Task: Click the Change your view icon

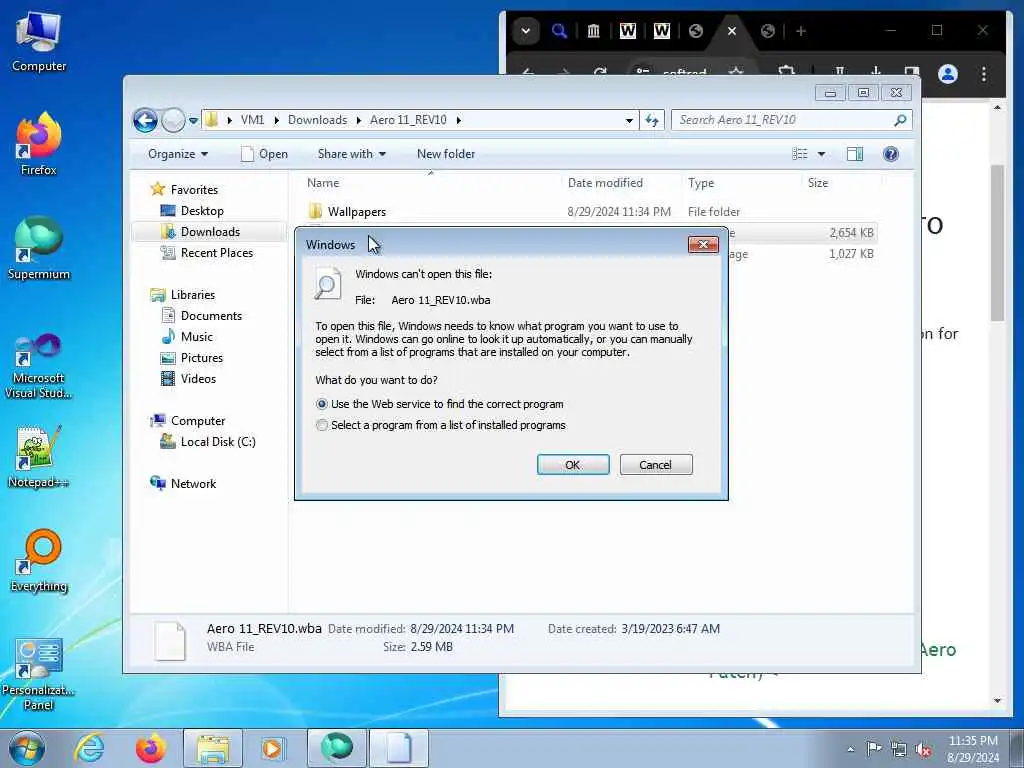Action: click(800, 154)
